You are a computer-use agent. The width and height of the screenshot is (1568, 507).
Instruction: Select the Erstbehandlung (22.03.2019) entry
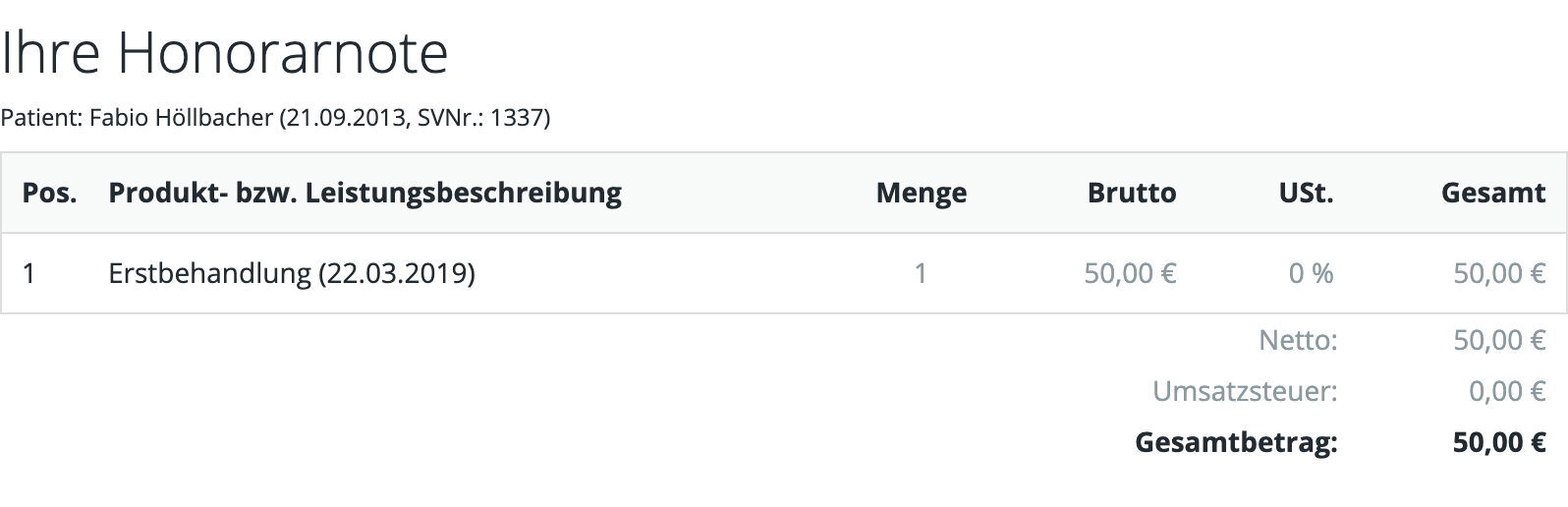[292, 273]
